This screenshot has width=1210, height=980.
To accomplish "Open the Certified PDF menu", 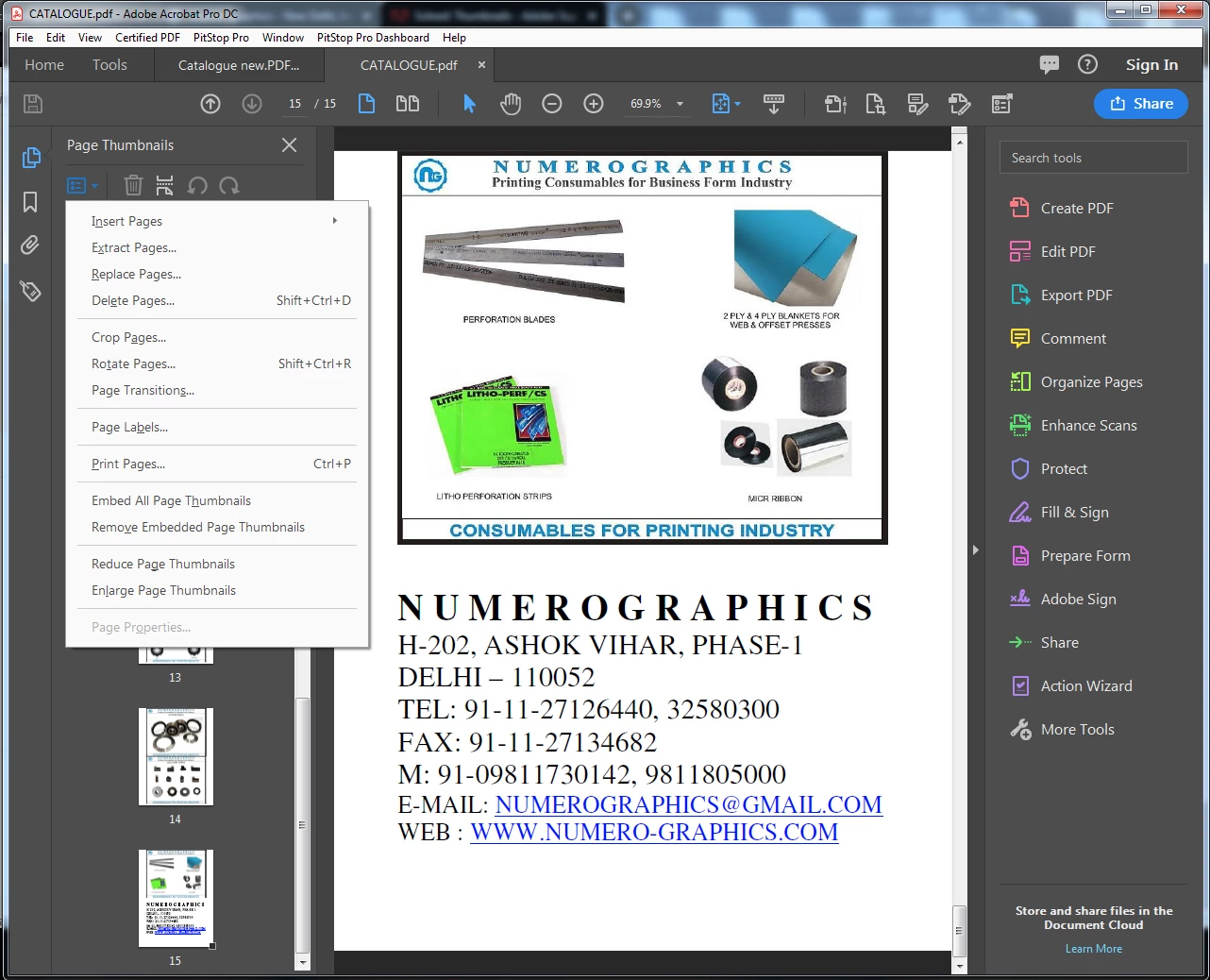I will point(147,38).
